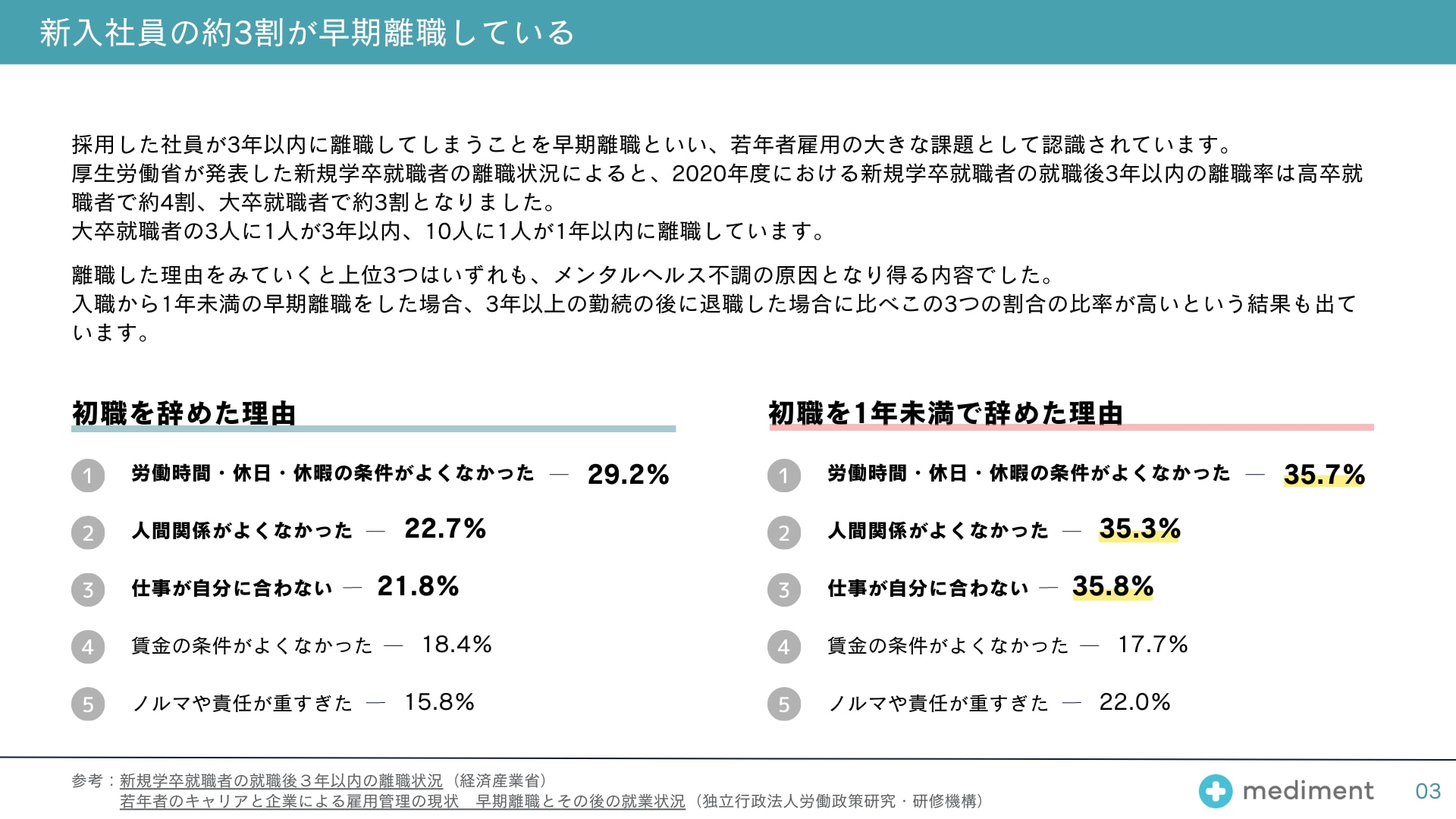Click the 初職を1年未満で辞めた理由 heading
Image resolution: width=1456 pixels, height=819 pixels.
click(946, 413)
